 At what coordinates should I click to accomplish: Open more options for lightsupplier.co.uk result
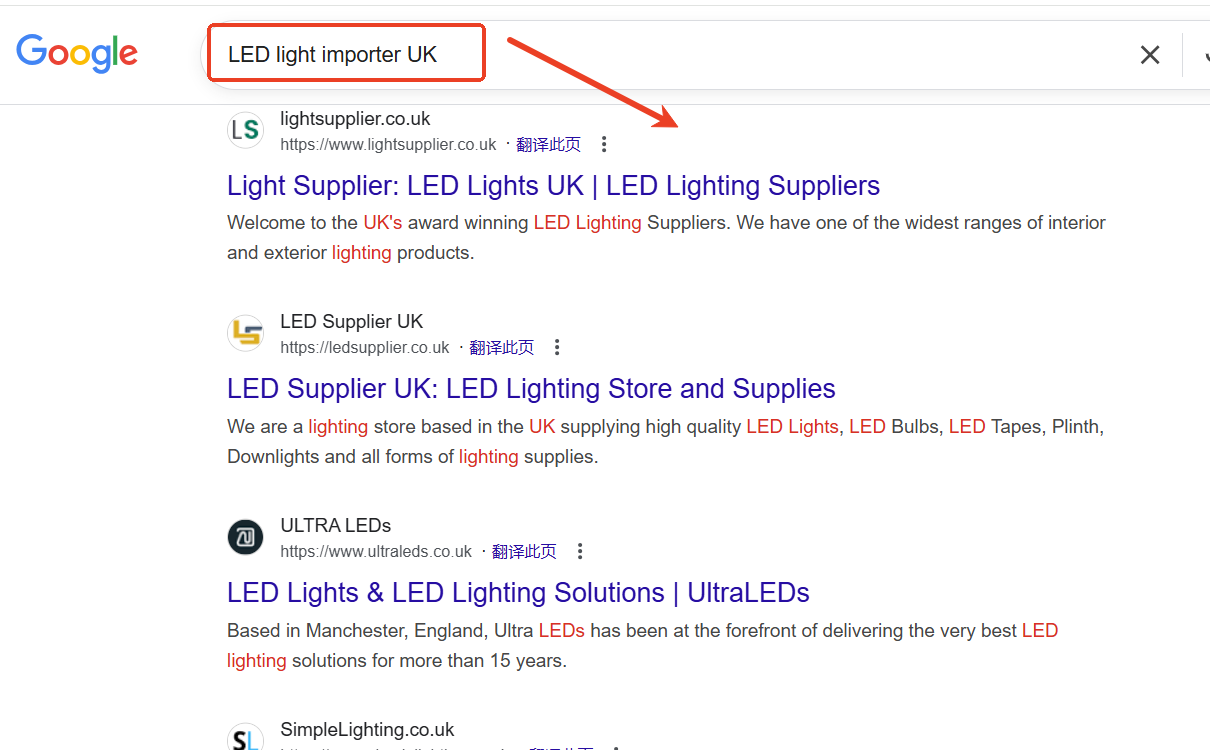[603, 144]
